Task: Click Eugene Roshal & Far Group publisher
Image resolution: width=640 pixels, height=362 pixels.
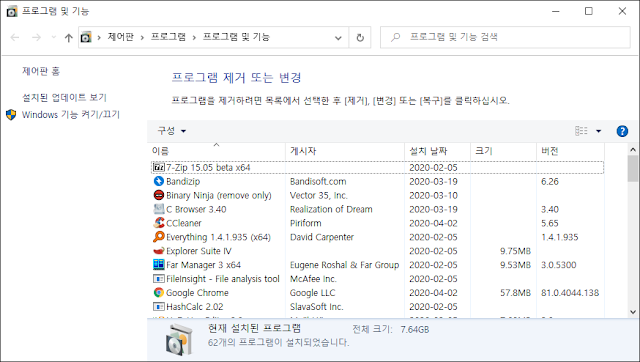Action: 344,265
